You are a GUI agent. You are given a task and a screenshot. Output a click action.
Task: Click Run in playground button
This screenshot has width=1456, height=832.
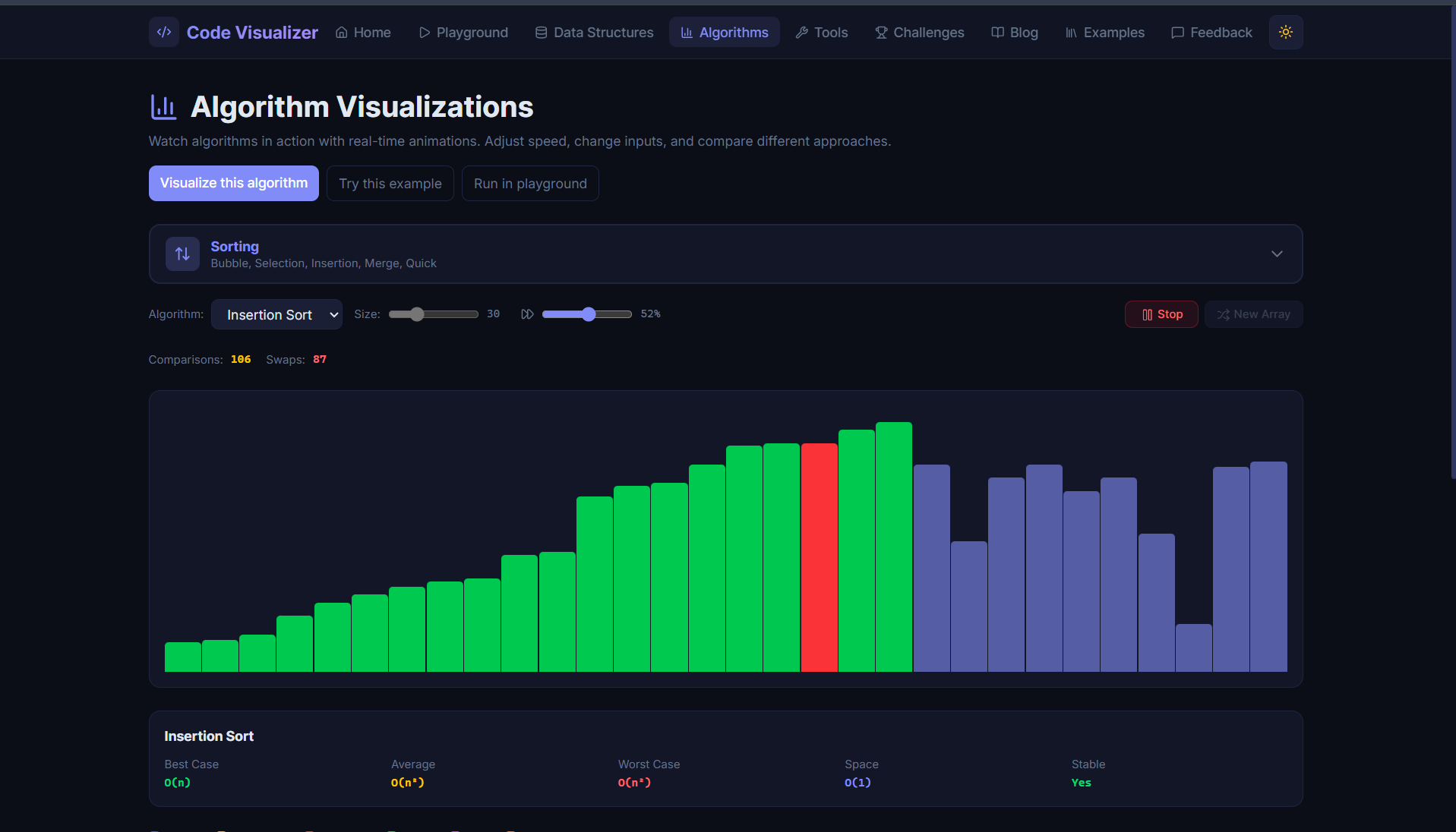point(530,183)
